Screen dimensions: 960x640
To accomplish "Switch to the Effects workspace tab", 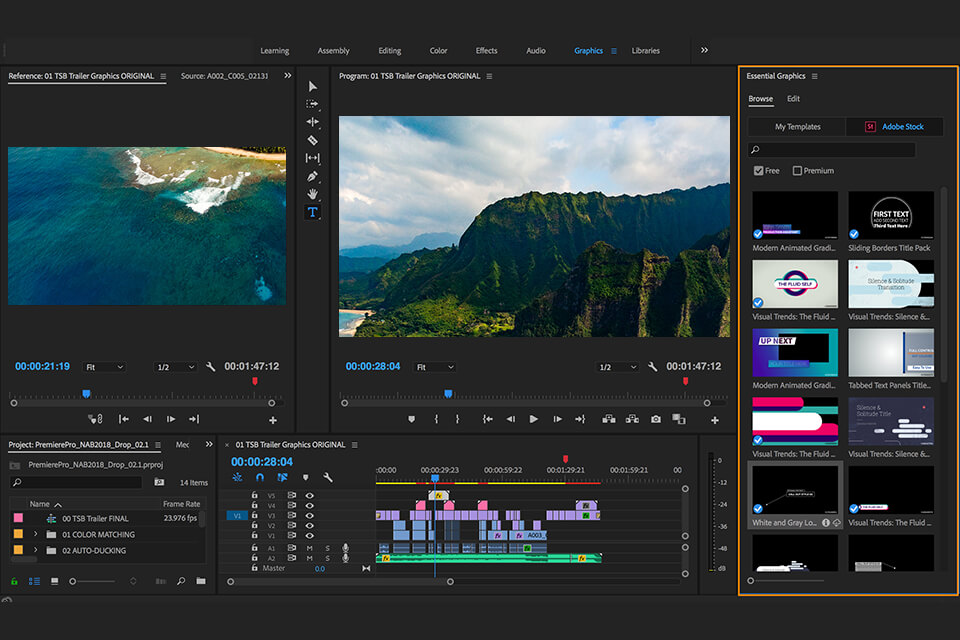I will [x=486, y=49].
